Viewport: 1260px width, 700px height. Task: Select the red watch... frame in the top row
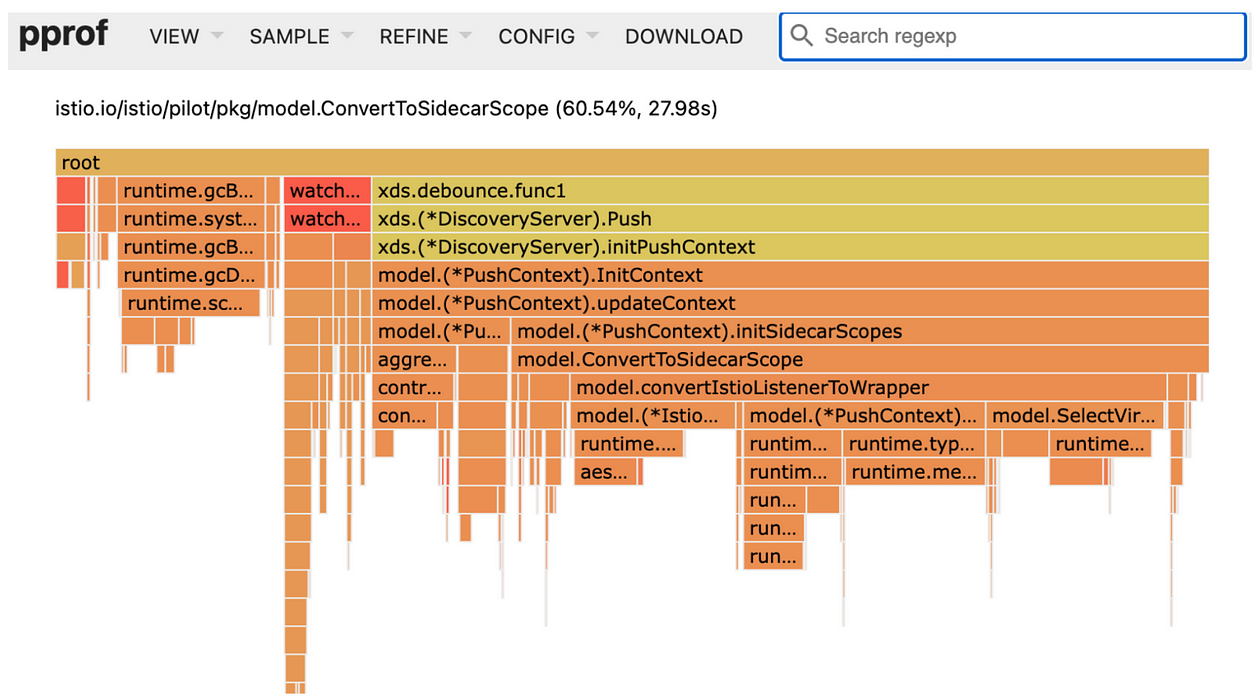pos(326,191)
